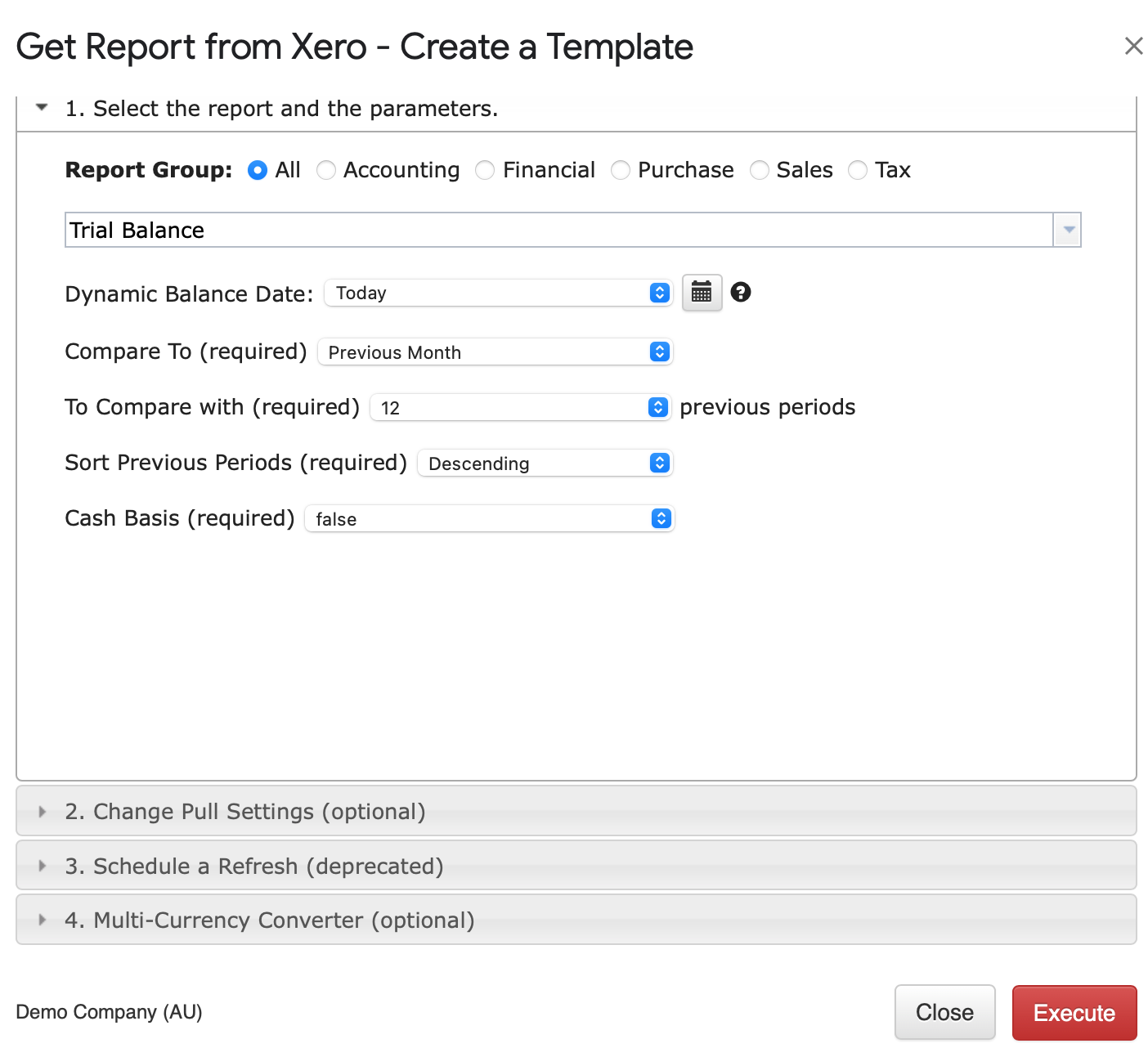1148x1048 pixels.
Task: Open the Sort Previous Periods dropdown
Action: tap(545, 463)
